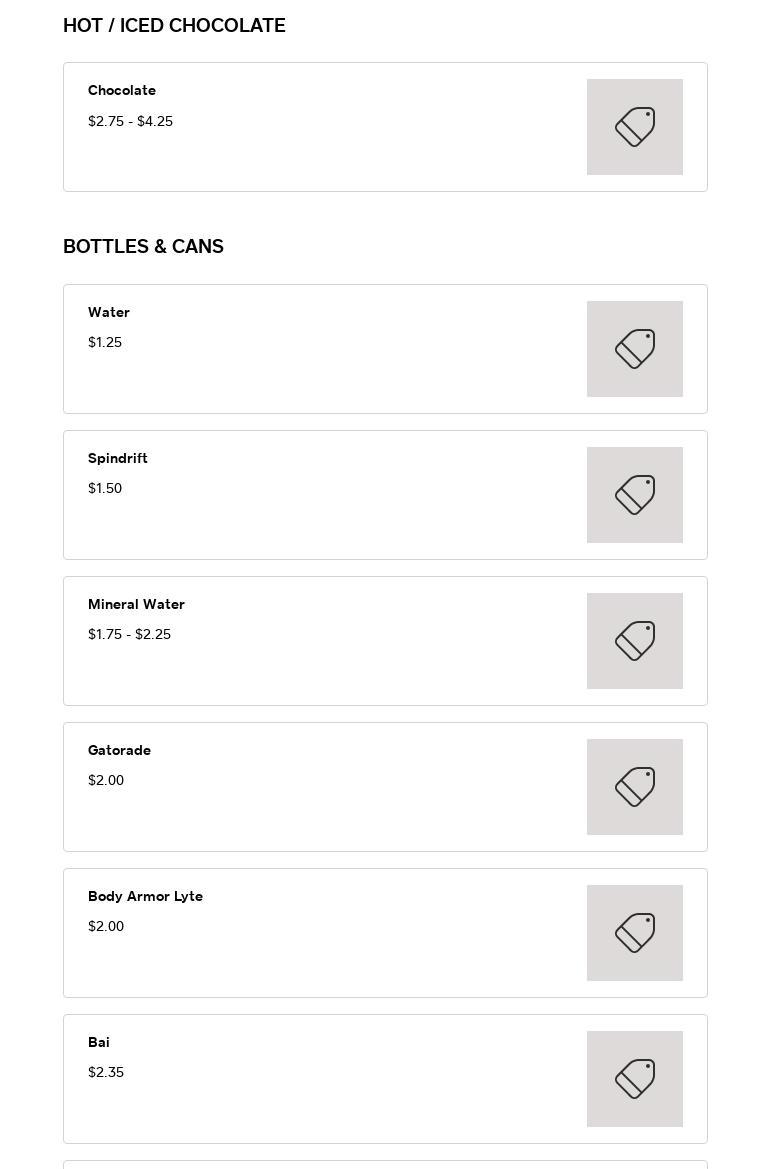Click the $1.75 - $2.25 price text
The width and height of the screenshot is (770, 1169).
click(x=129, y=634)
